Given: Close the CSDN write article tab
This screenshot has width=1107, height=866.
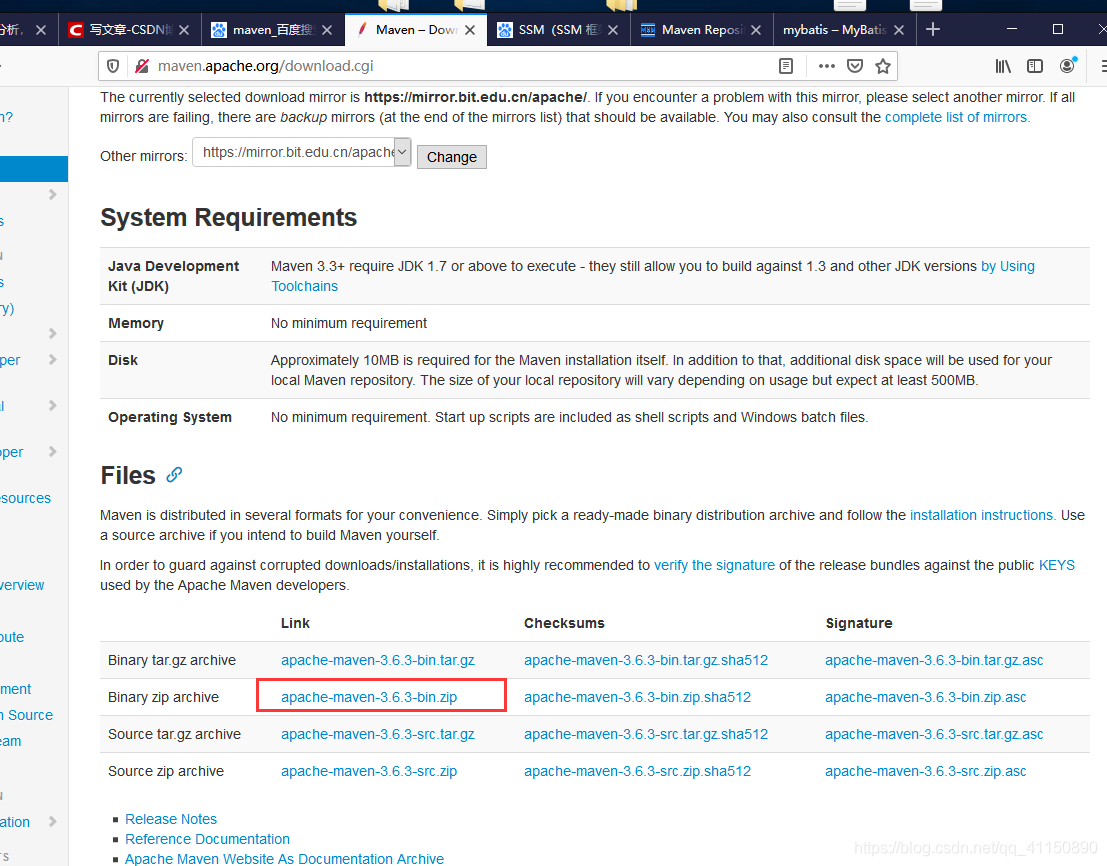Looking at the screenshot, I should pyautogui.click(x=184, y=30).
